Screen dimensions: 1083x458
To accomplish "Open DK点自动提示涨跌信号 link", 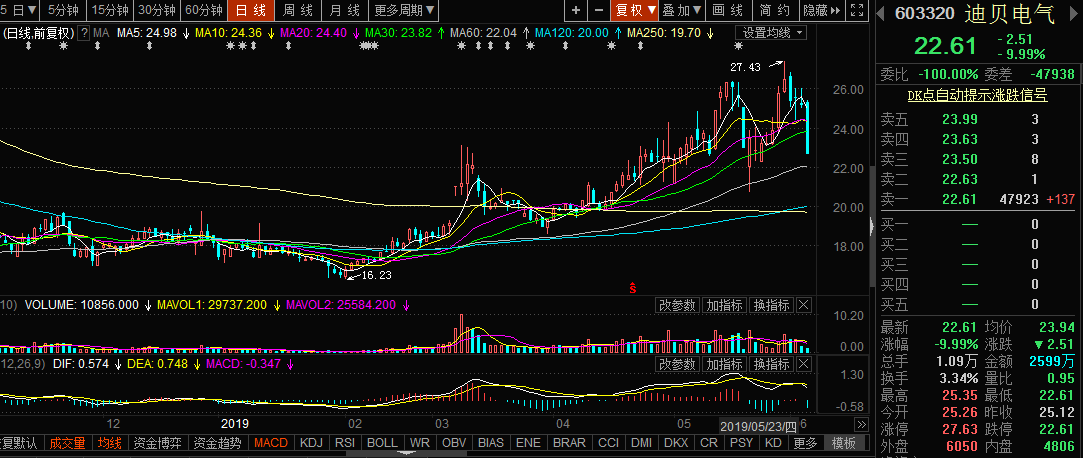I will point(977,95).
